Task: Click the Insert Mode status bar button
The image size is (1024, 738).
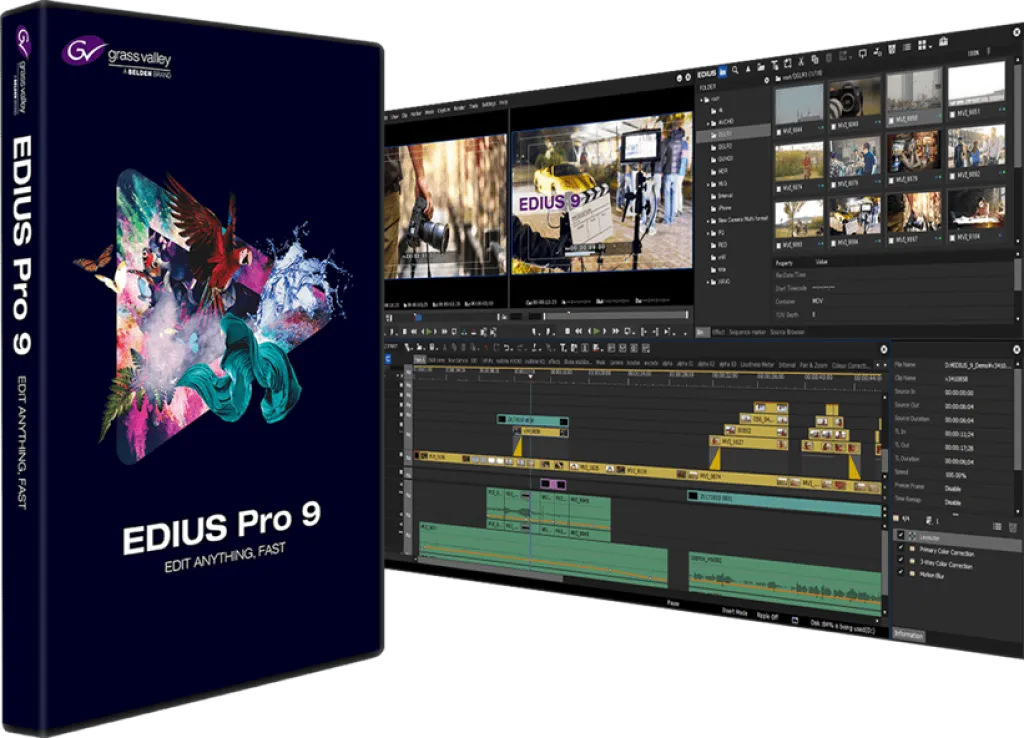Action: pyautogui.click(x=735, y=612)
